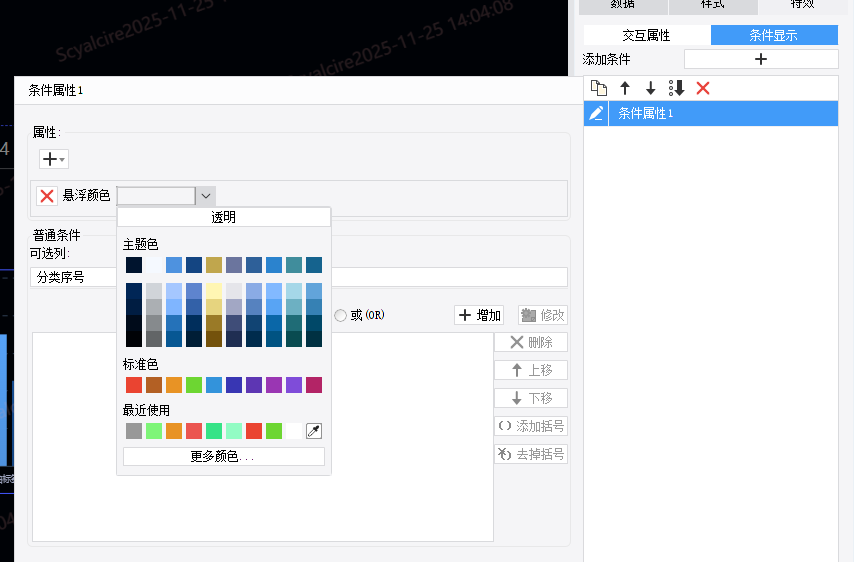Select the dark navy theme color swatch
This screenshot has height=562, width=854.
(x=134, y=265)
